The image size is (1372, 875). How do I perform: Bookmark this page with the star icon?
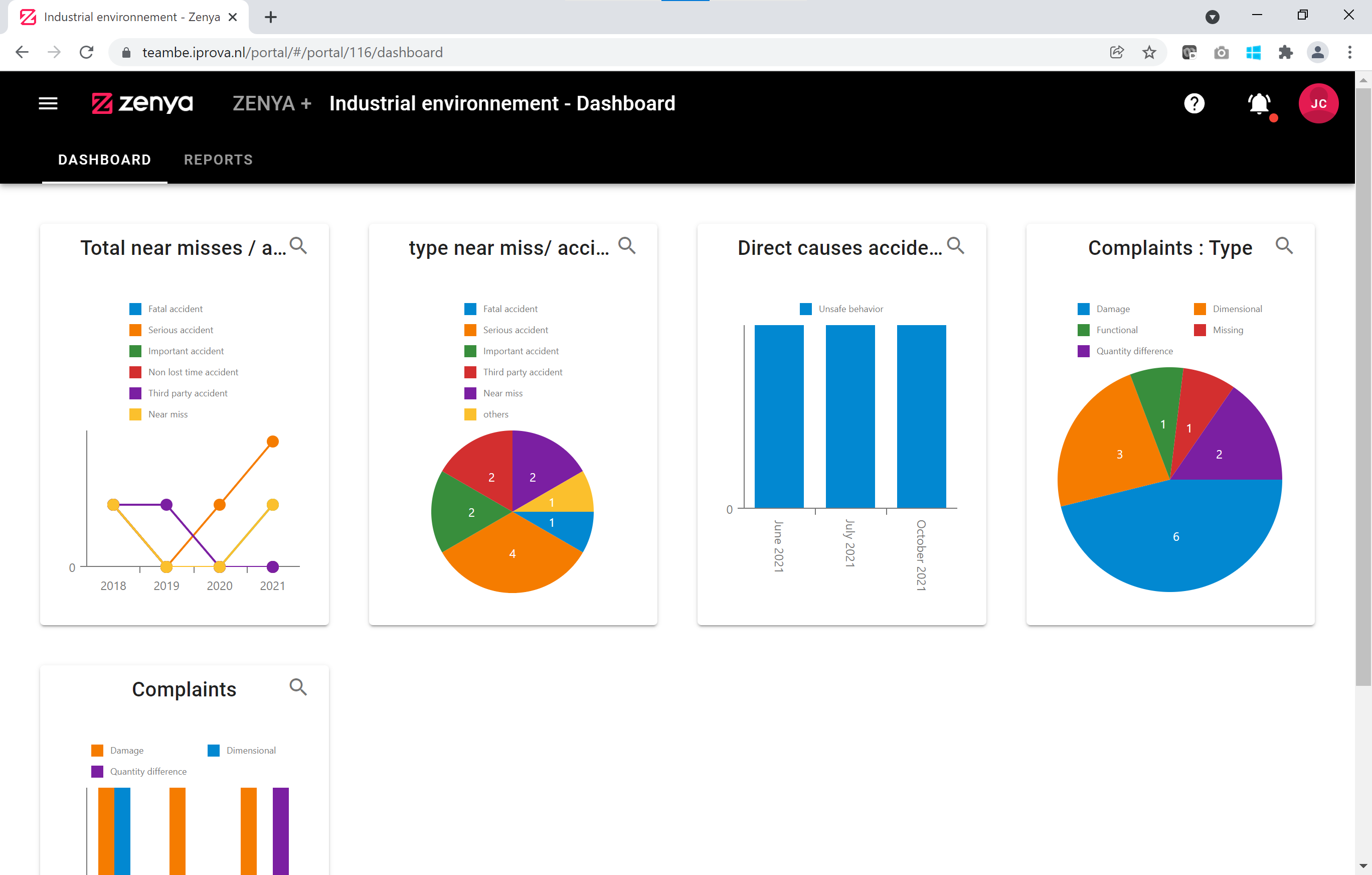click(x=1149, y=53)
